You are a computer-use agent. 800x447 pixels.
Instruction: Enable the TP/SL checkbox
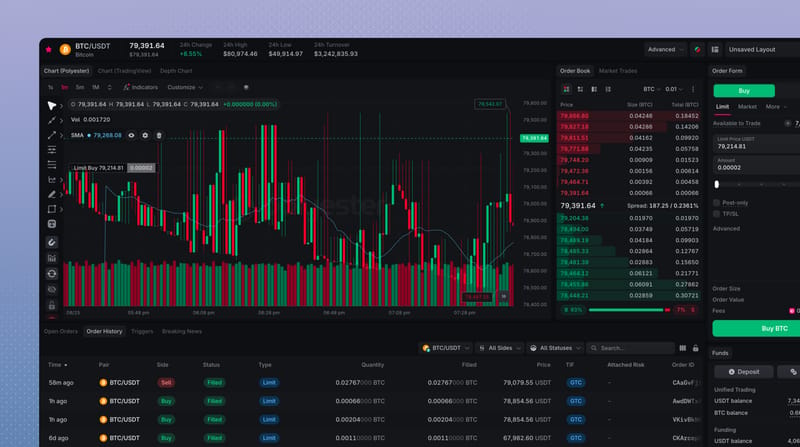coord(716,214)
